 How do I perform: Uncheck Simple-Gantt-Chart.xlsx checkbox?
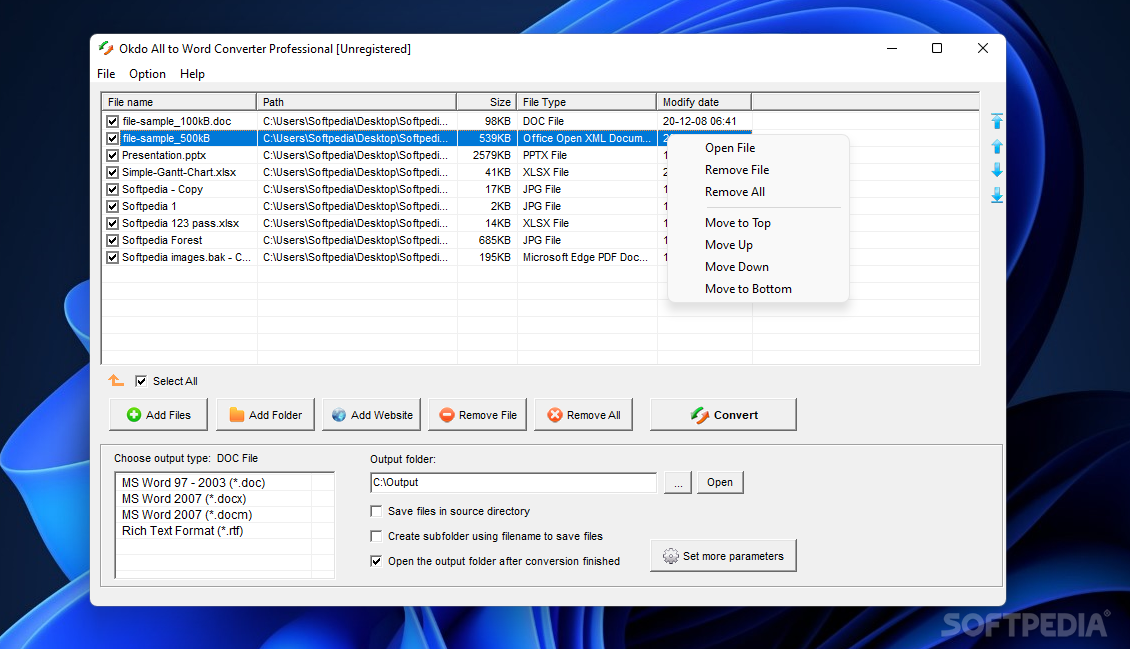112,172
